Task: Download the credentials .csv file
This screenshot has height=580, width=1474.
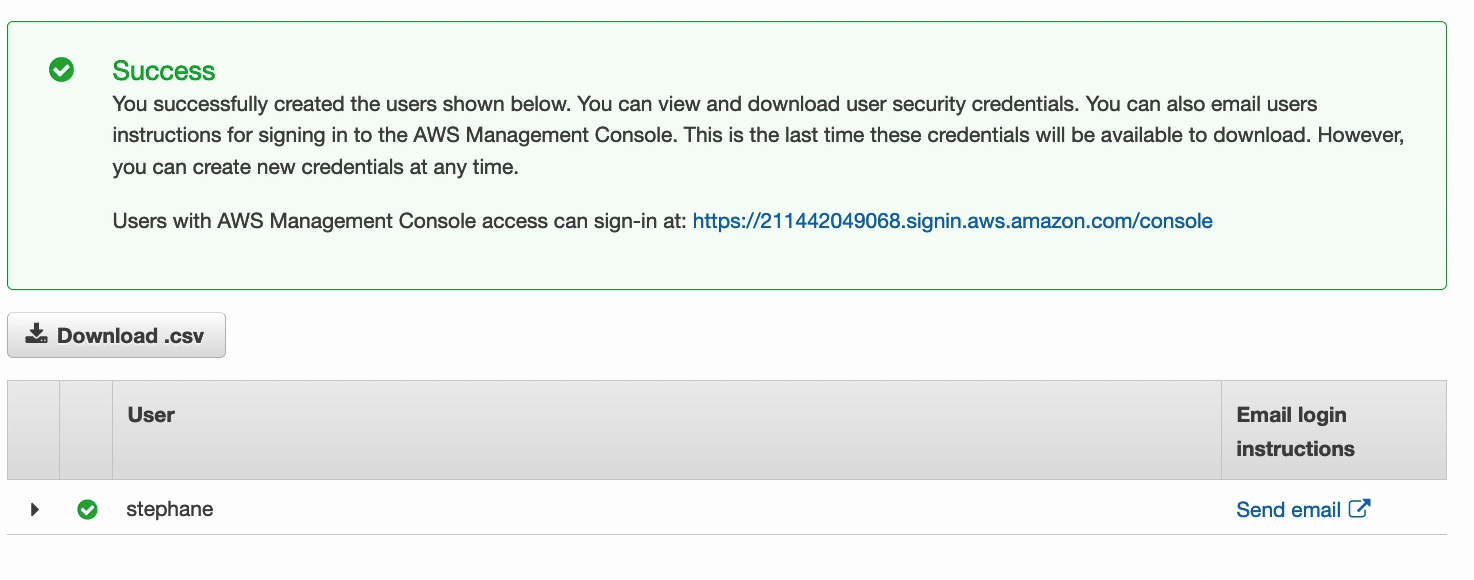Action: [116, 335]
